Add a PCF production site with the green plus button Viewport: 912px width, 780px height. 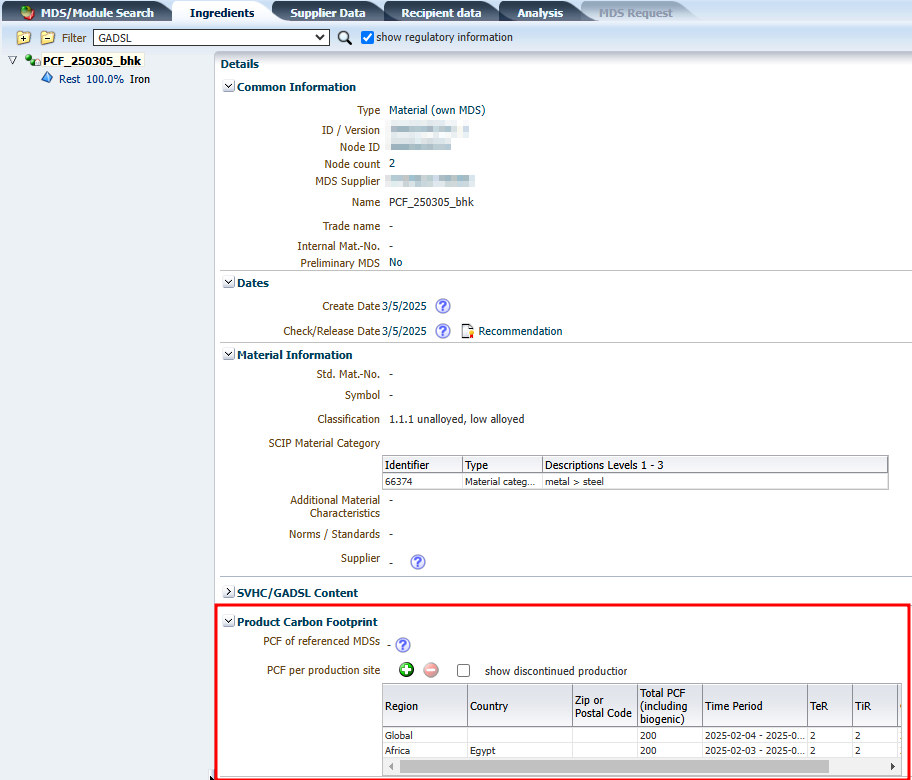coord(406,670)
